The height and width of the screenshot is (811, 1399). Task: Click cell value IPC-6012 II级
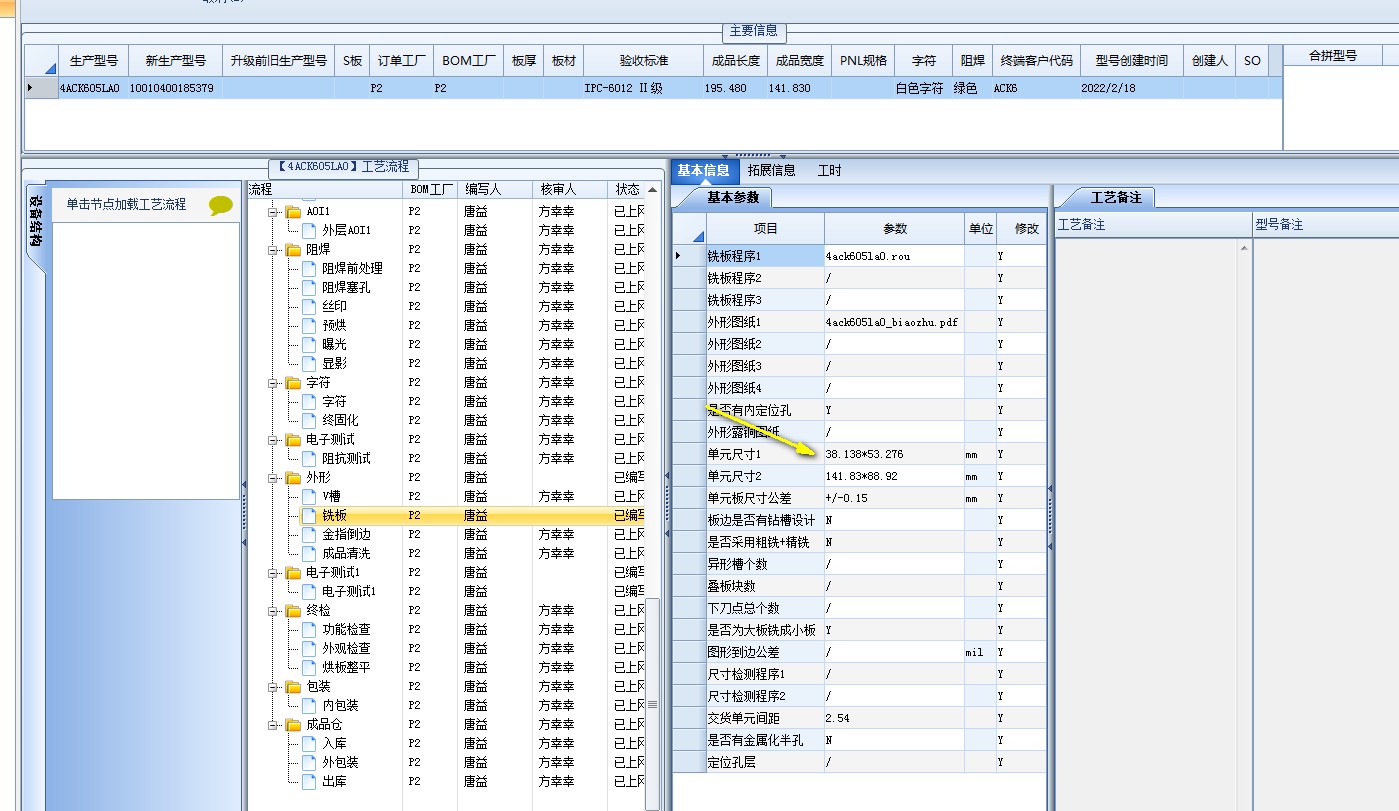623,89
